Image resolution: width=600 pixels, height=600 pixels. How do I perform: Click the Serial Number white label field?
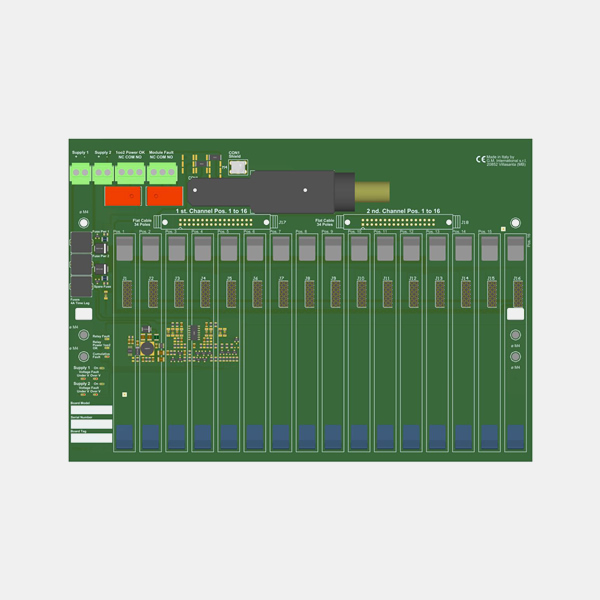click(90, 424)
